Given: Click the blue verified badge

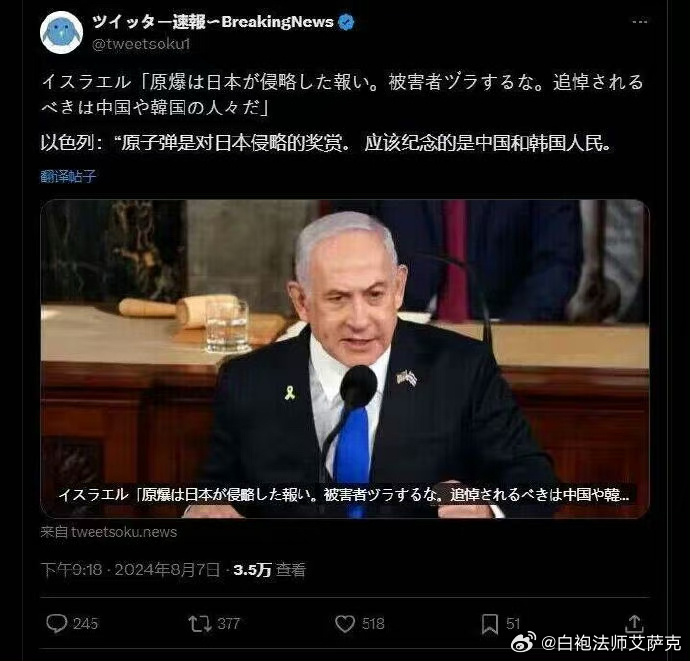Looking at the screenshot, I should click(x=346, y=22).
